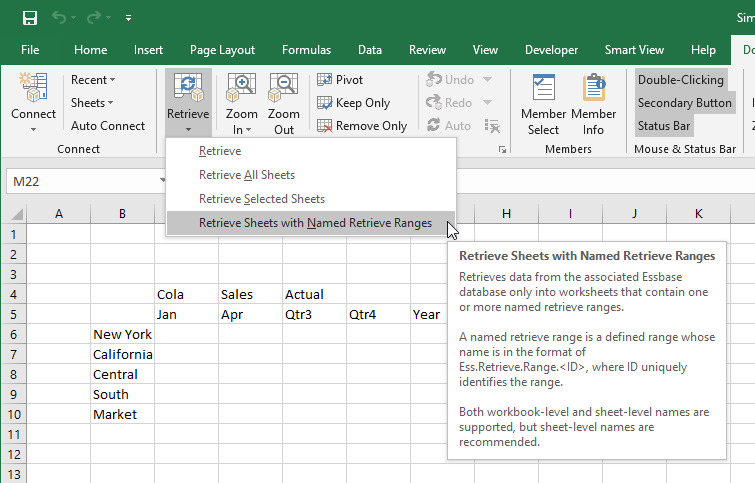
Task: Choose Retrieve from the dropdown menu
Action: [x=311, y=151]
